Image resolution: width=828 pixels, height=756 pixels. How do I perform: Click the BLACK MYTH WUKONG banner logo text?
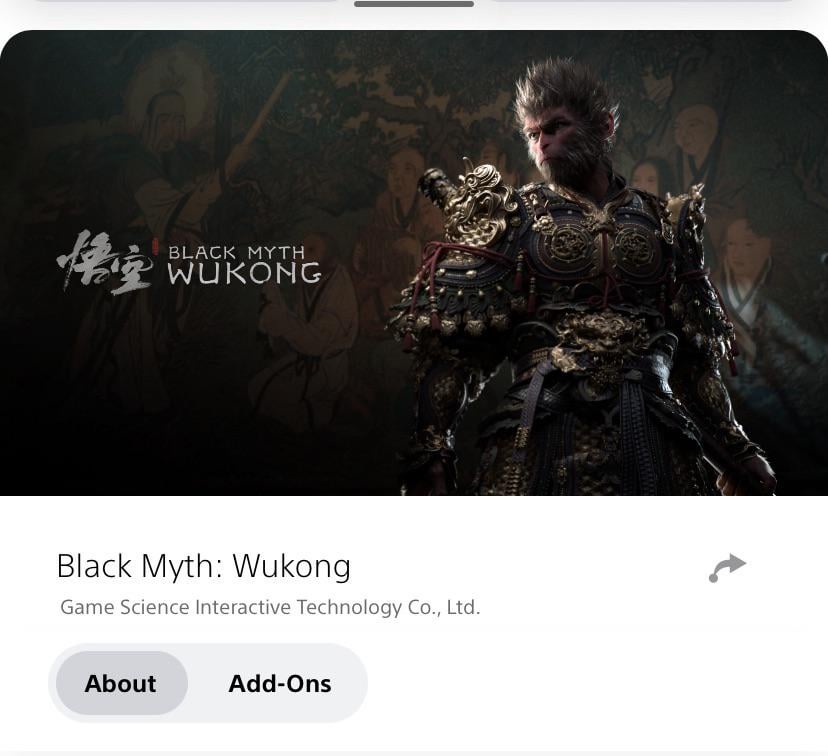click(244, 265)
